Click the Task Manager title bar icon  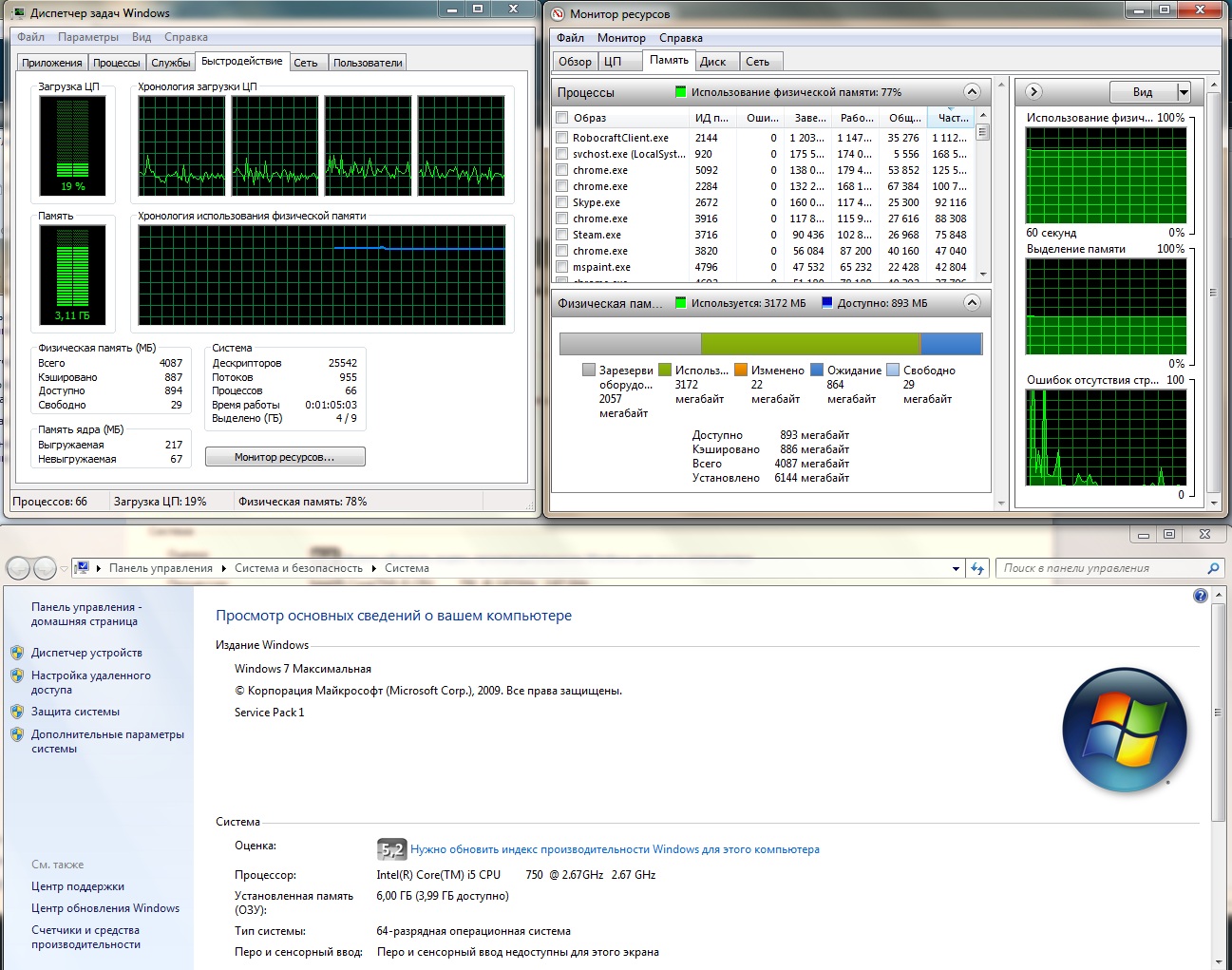click(x=19, y=13)
